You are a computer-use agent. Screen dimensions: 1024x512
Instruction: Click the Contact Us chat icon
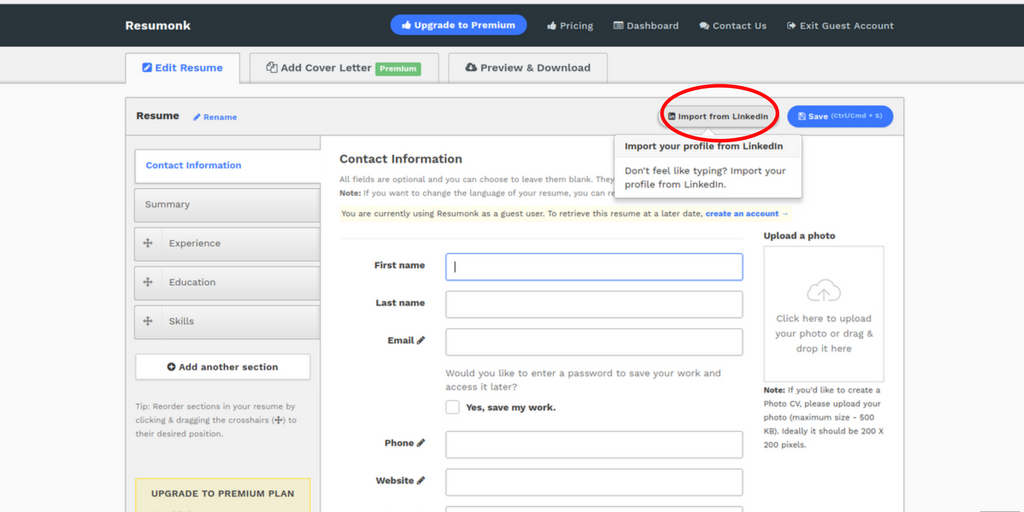704,26
